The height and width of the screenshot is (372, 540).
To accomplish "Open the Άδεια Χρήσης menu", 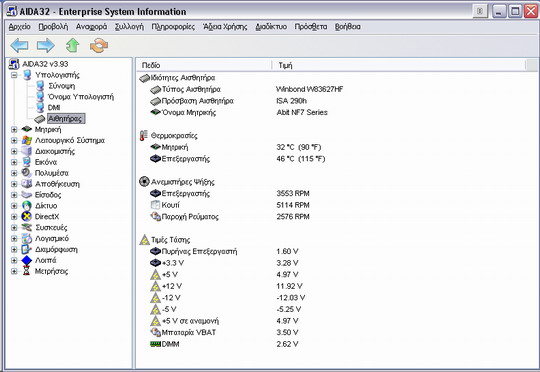I will pyautogui.click(x=225, y=27).
